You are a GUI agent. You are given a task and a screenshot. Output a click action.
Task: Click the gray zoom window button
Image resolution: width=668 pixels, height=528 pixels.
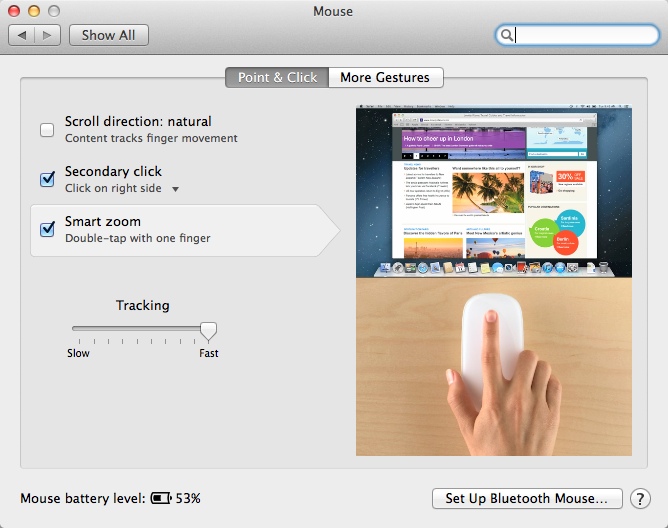[54, 11]
